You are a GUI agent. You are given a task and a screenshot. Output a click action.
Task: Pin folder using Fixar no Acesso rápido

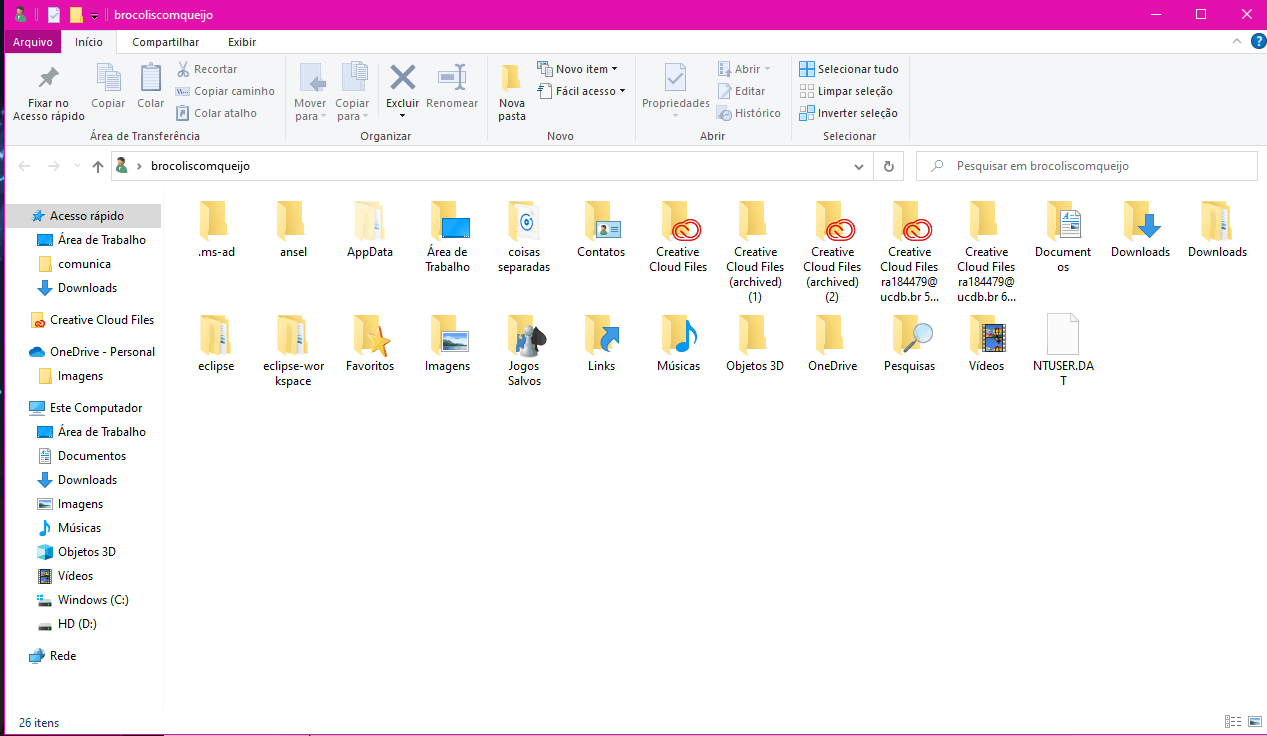point(48,92)
